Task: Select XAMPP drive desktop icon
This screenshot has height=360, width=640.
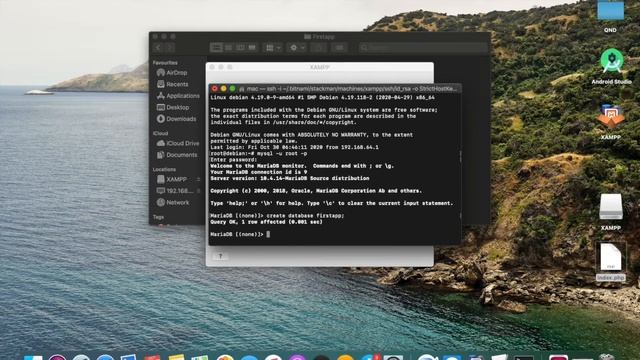Action: 611,212
